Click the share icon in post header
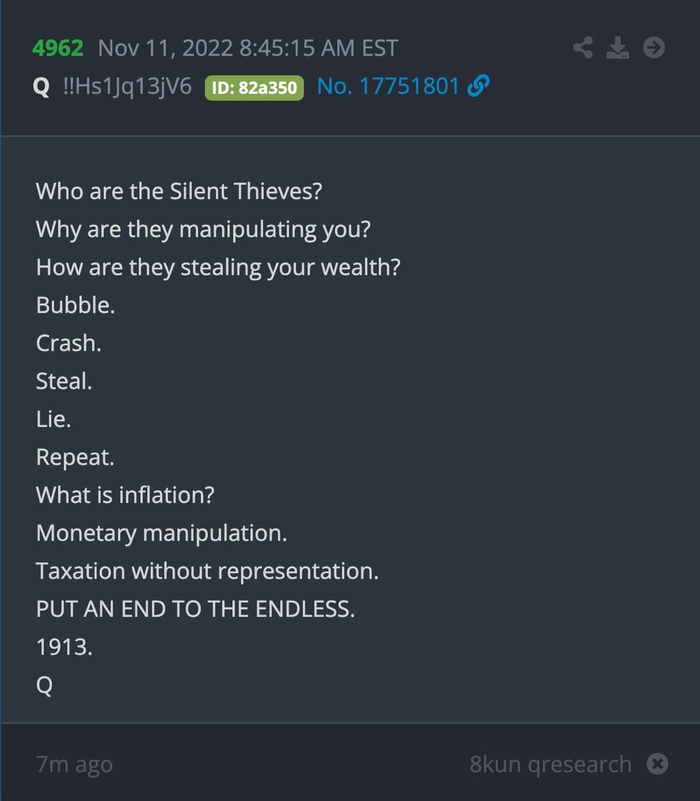Viewport: 700px width, 801px height. point(584,47)
